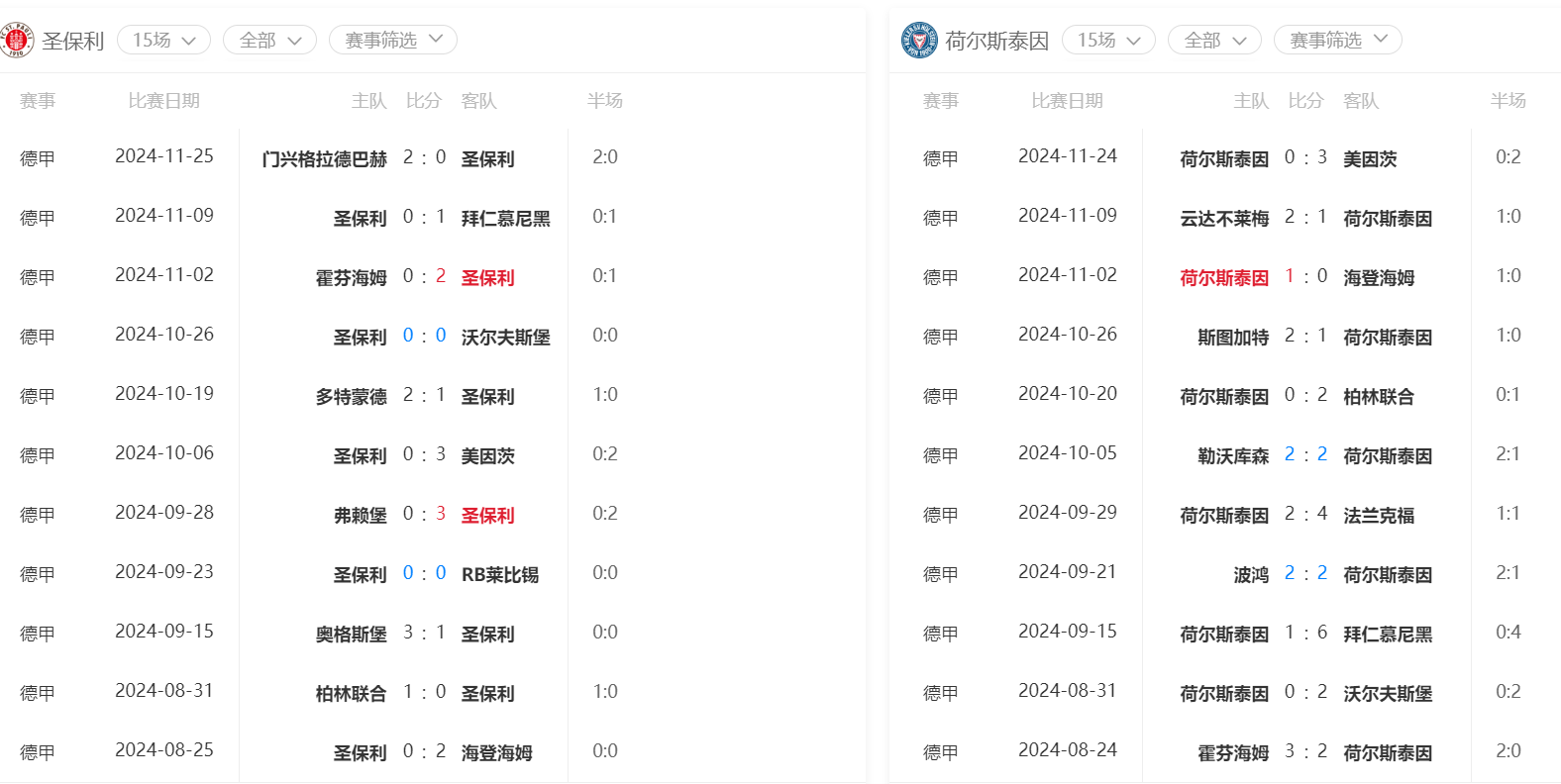The height and width of the screenshot is (784, 1561).
Task: Click the 0 : 0 score versus 沃尔夫斯堡
Action: point(424,336)
